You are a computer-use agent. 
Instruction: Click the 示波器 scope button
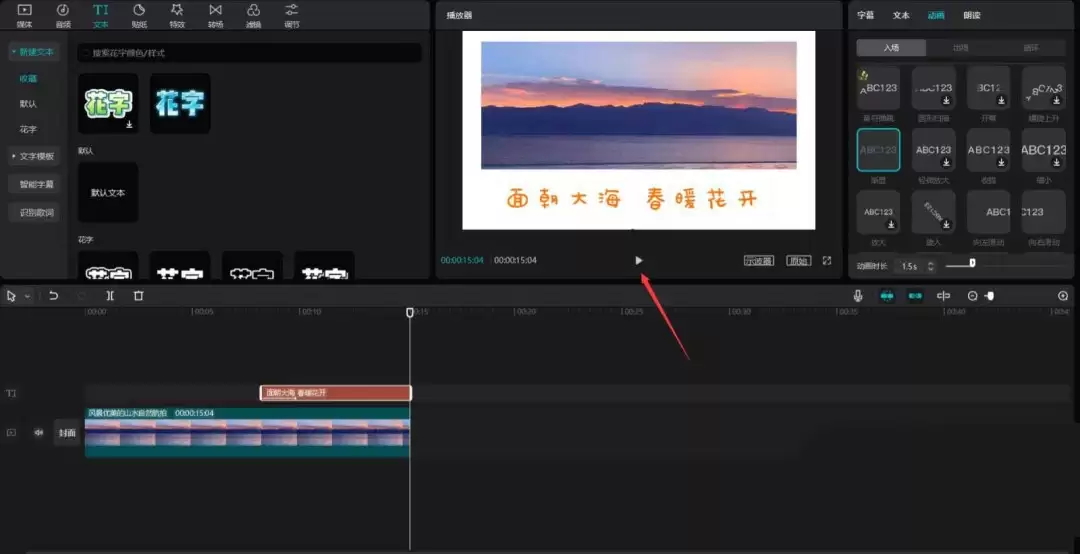pos(759,260)
